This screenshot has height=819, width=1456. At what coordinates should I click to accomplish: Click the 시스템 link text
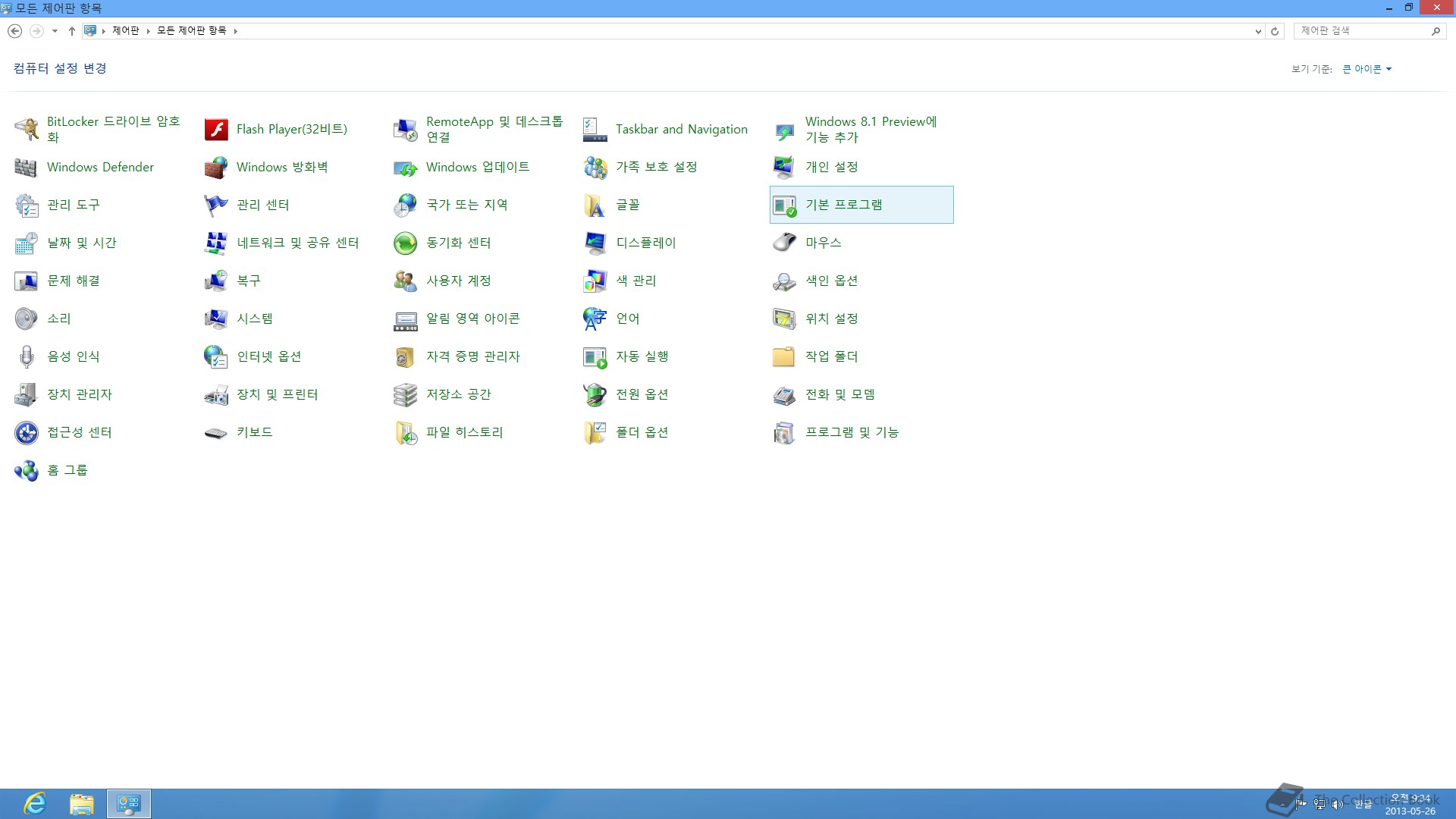[x=255, y=318]
